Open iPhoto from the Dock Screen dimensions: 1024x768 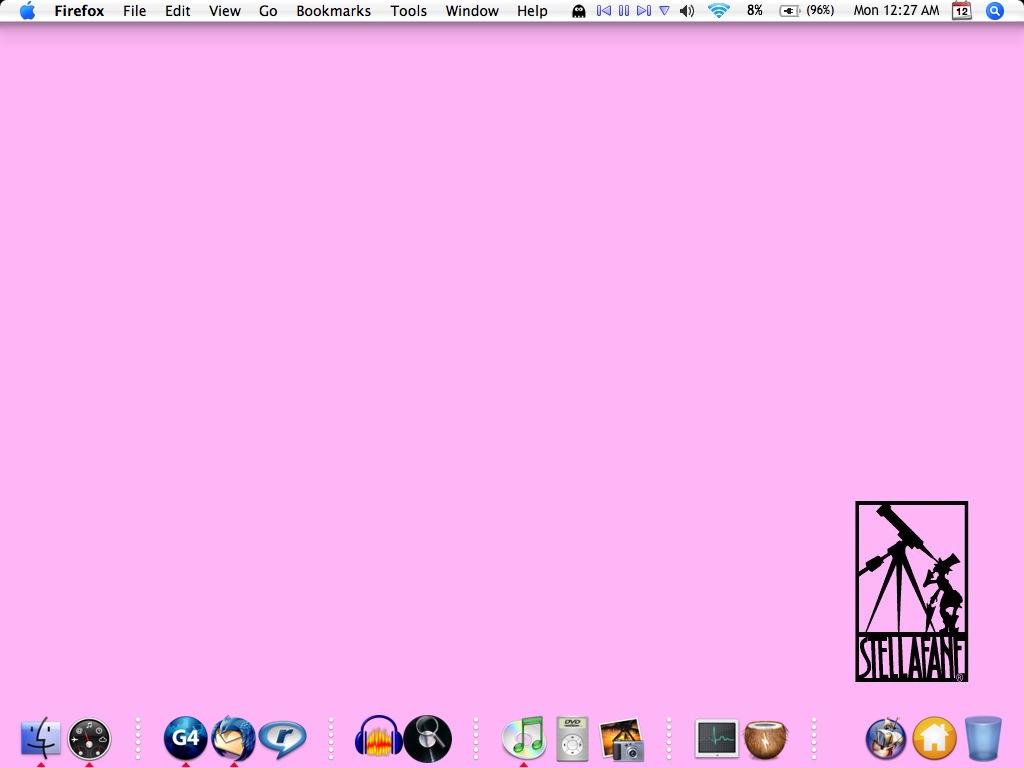coord(621,739)
